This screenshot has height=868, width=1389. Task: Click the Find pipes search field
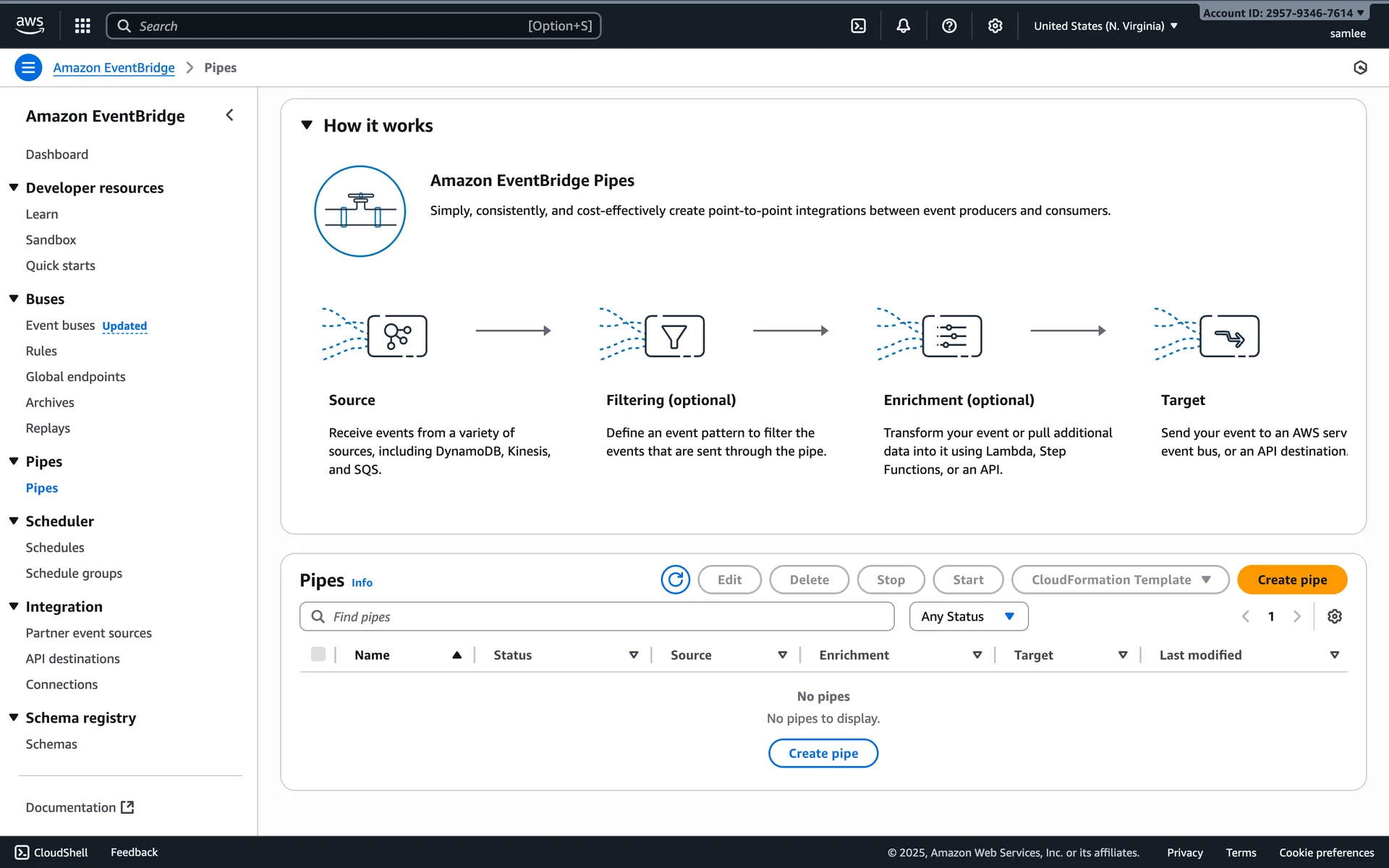click(597, 616)
